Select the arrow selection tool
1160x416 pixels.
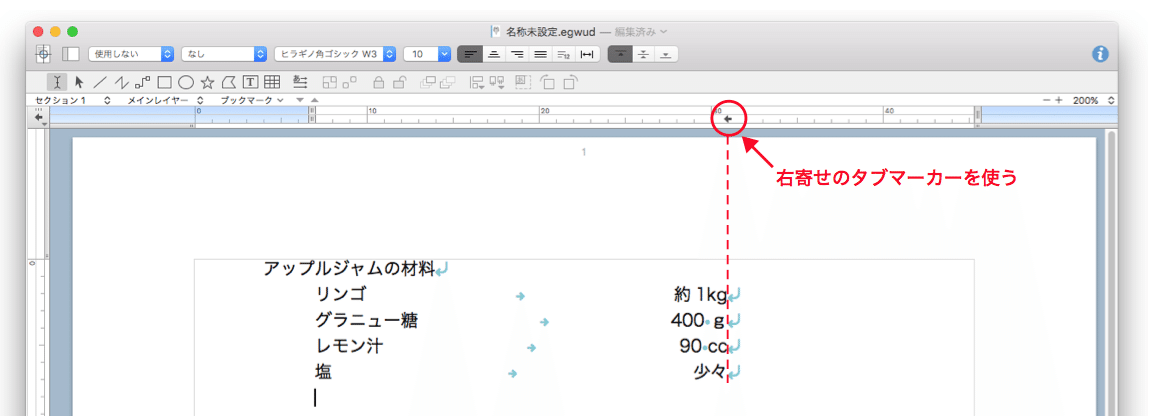tap(79, 82)
